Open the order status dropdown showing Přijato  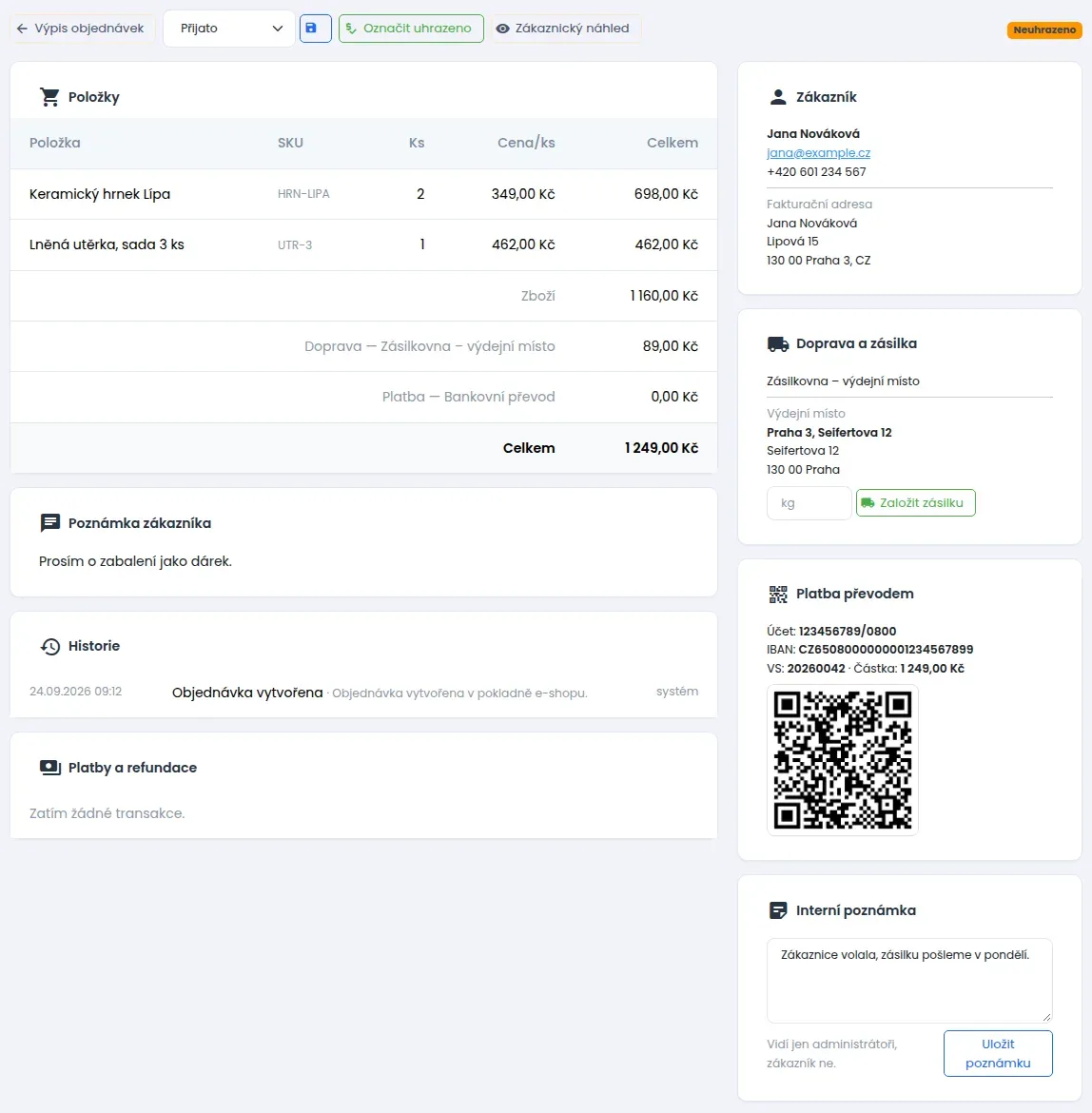tap(229, 29)
